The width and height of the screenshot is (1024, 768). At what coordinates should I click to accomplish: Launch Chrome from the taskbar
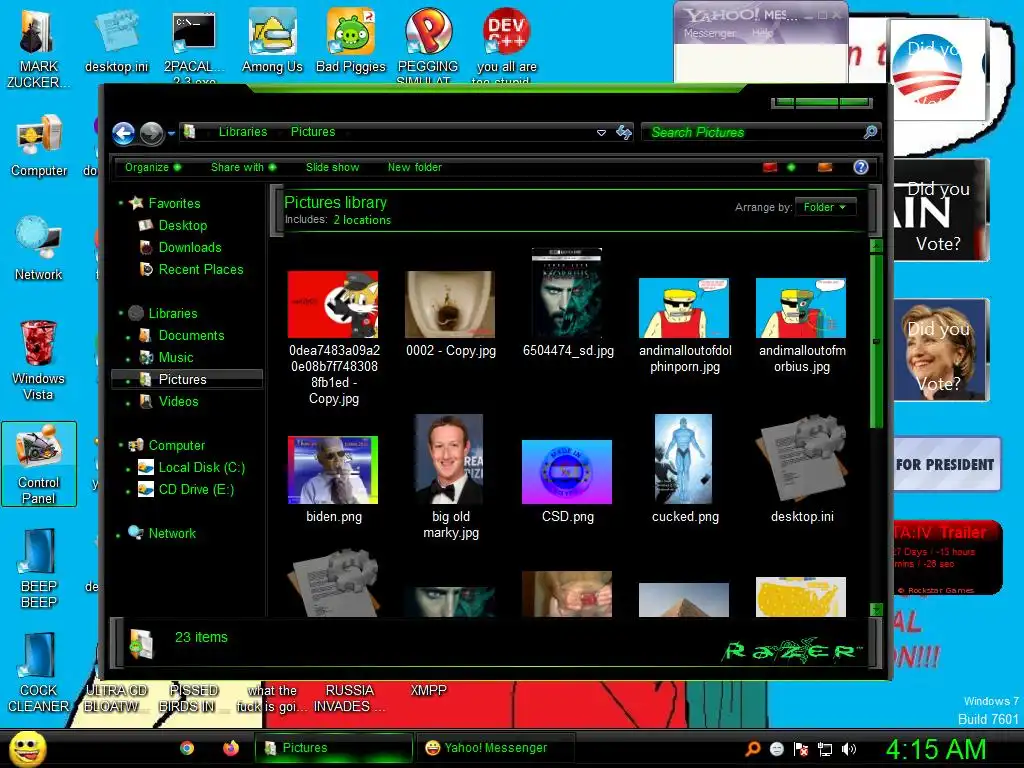(x=187, y=748)
